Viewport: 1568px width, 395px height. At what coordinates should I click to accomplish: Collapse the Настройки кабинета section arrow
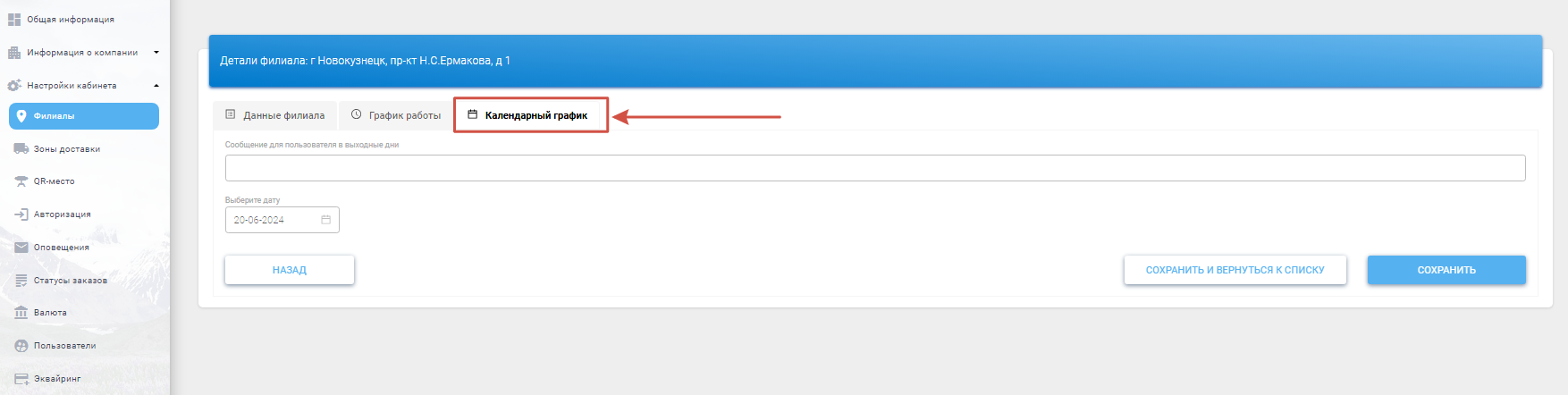pos(156,86)
